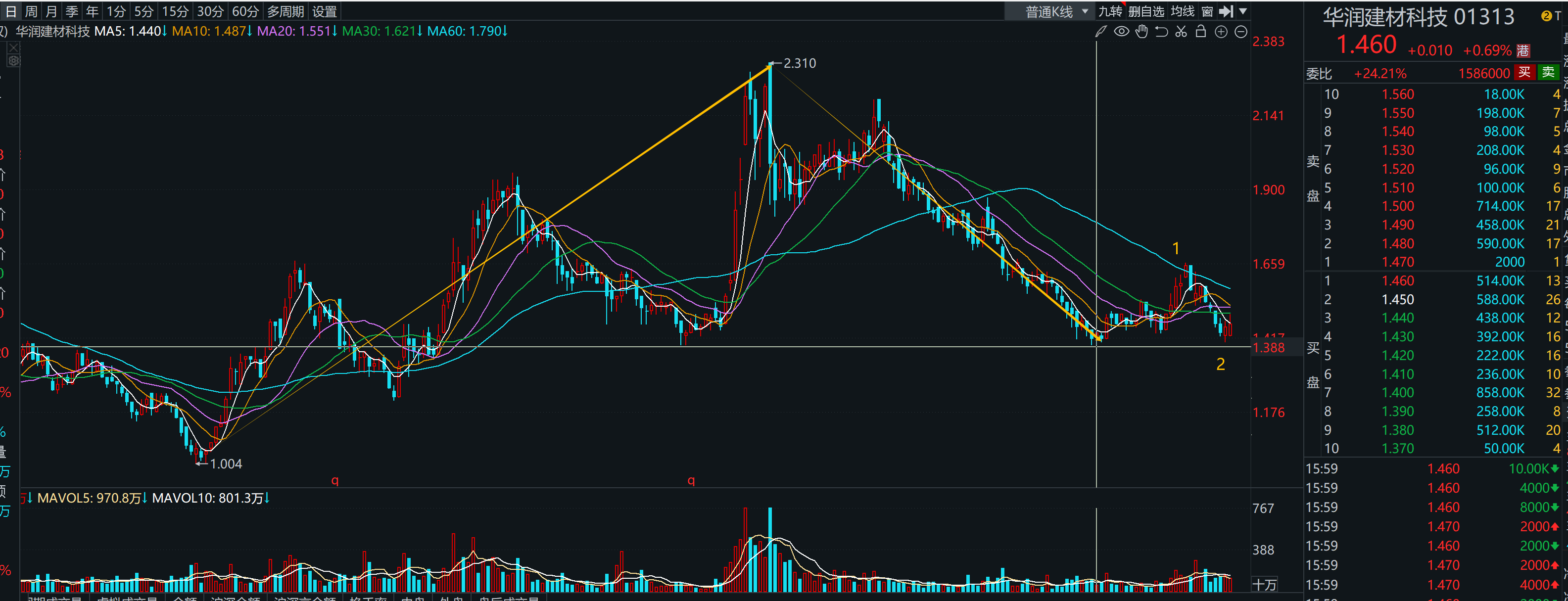Switch to the 周 weekly period tab
The width and height of the screenshot is (1568, 601).
coord(31,11)
